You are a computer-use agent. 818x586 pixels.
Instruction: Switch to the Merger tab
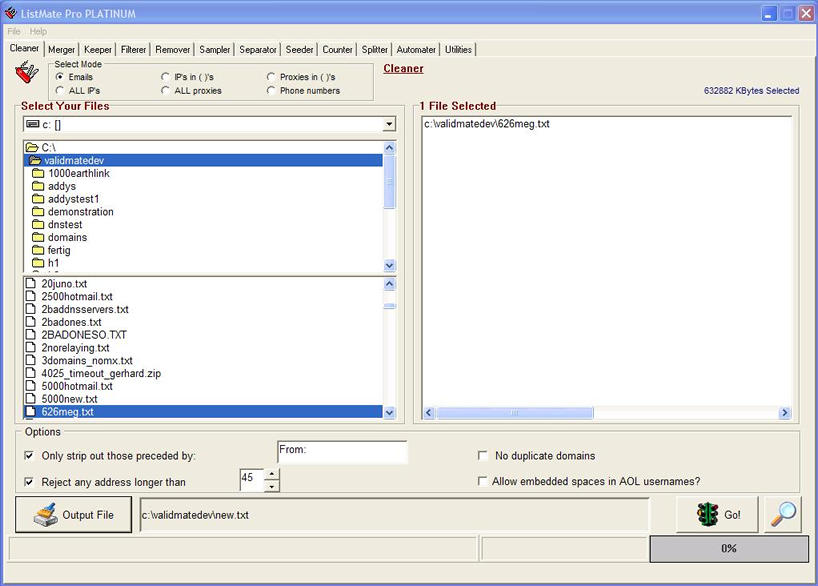point(61,49)
